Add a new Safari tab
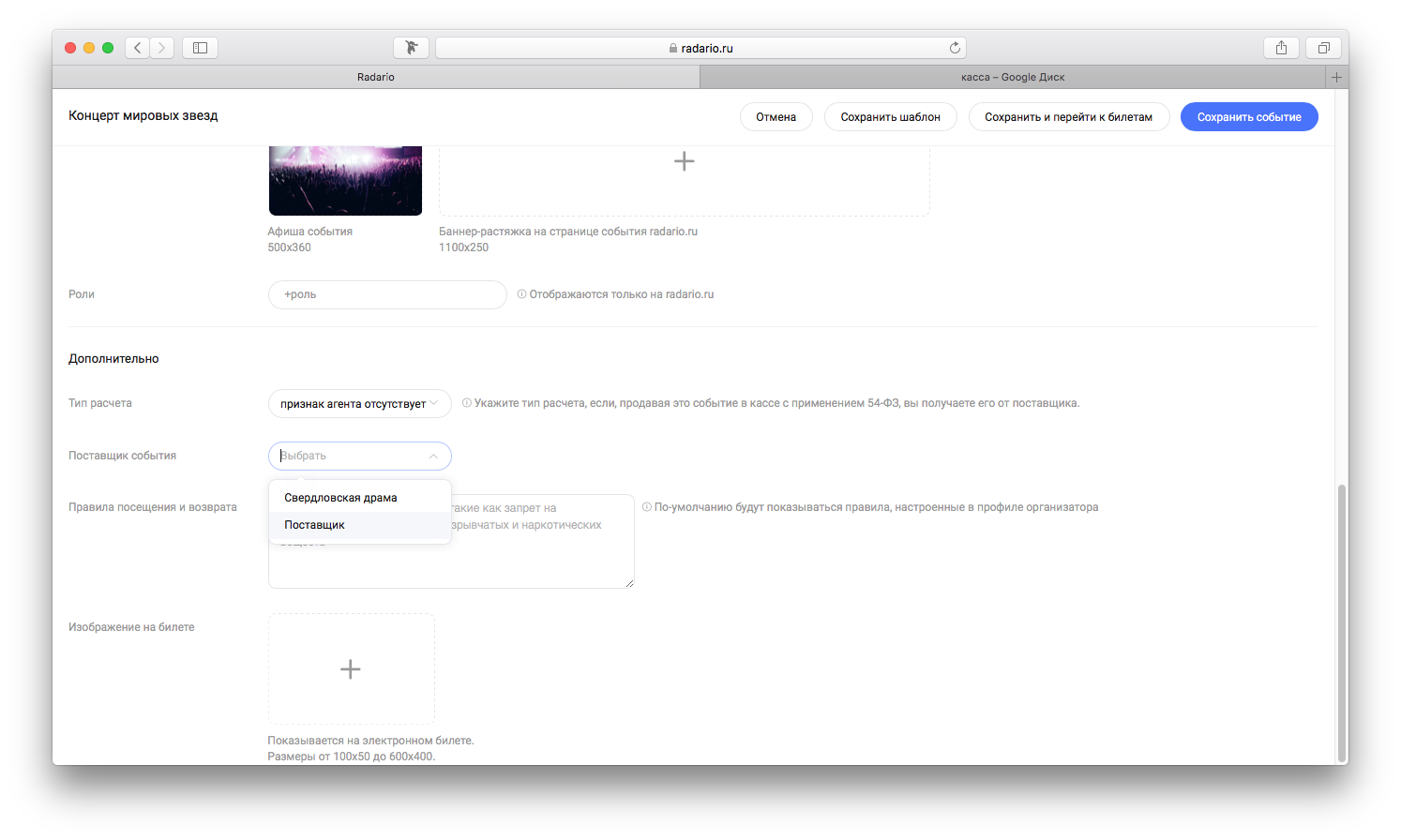The height and width of the screenshot is (840, 1401). pos(1337,77)
